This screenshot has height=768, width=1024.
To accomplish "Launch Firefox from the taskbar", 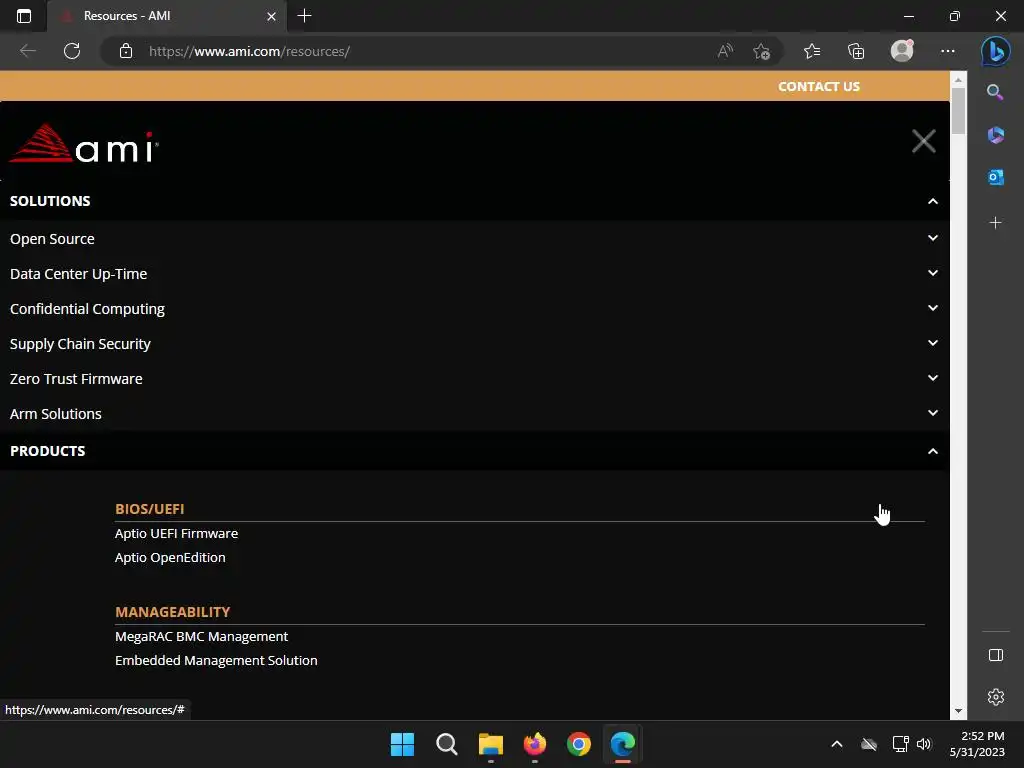I will coord(535,744).
